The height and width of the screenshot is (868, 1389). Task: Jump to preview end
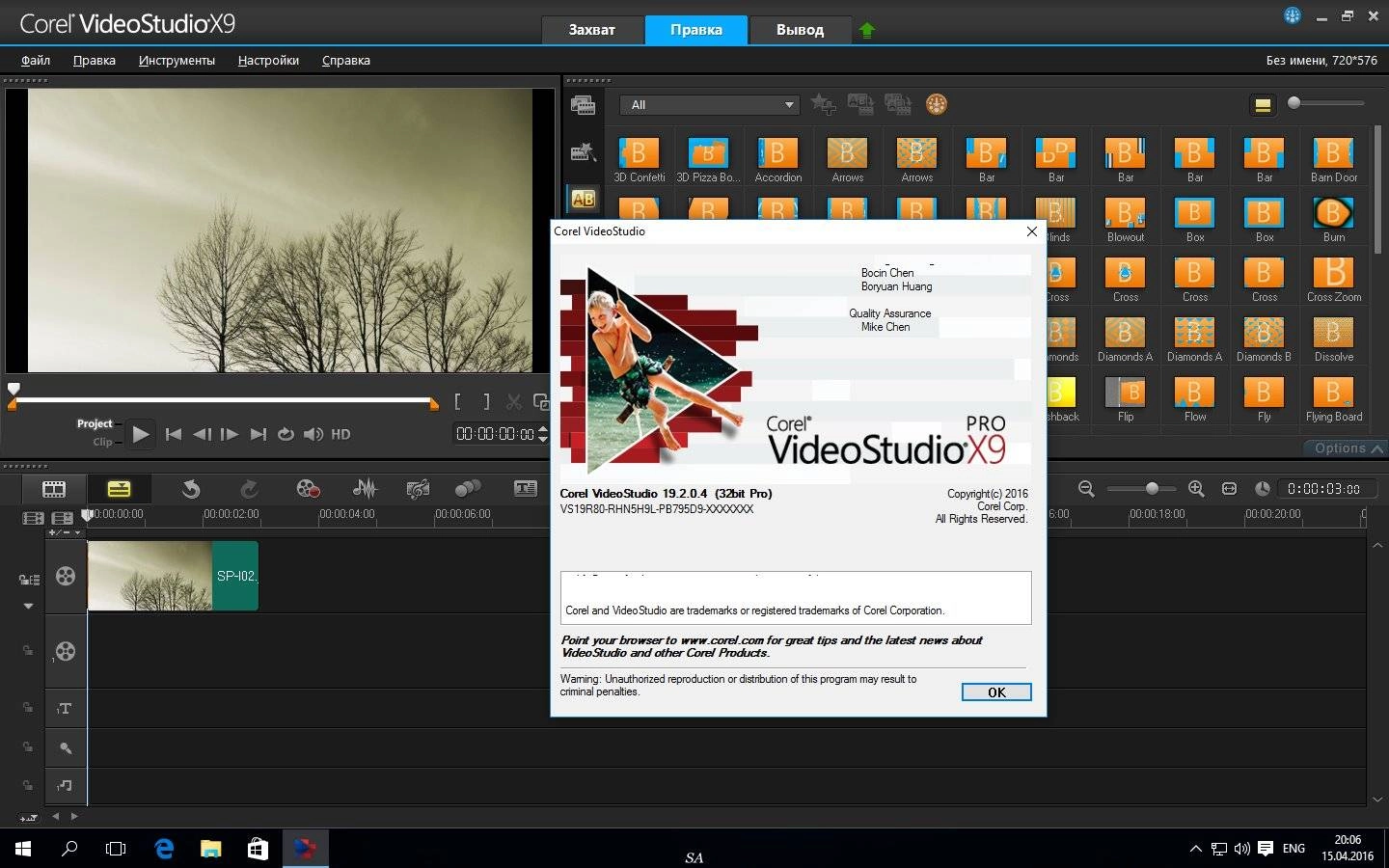258,434
